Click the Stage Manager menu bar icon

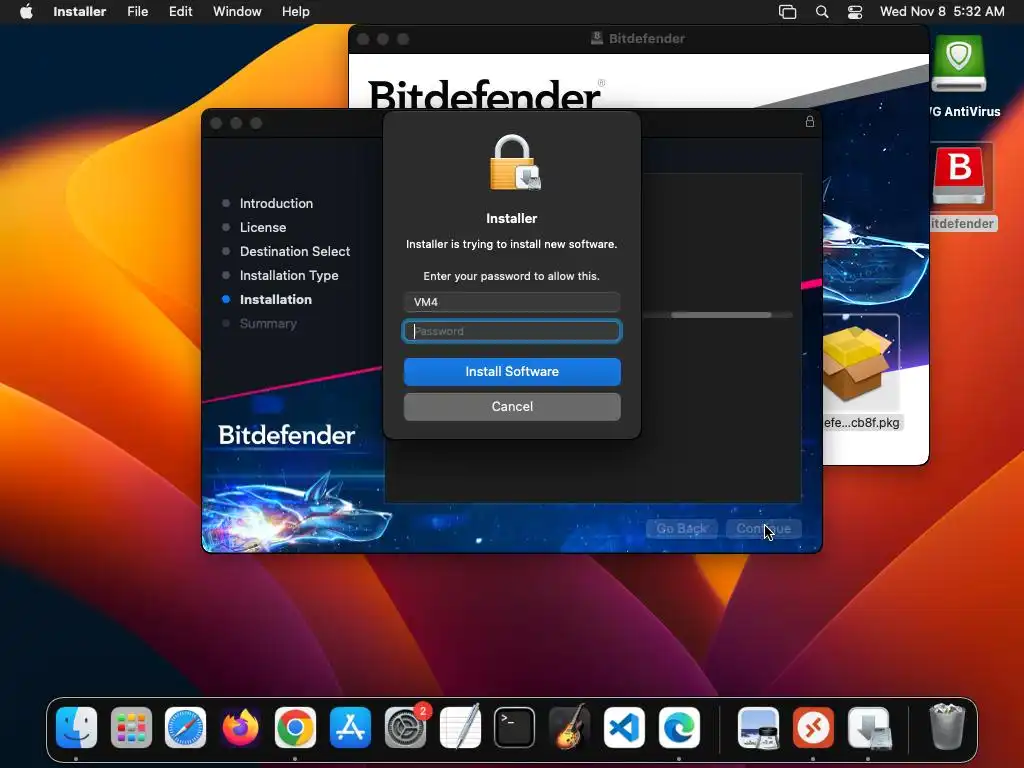coord(788,12)
